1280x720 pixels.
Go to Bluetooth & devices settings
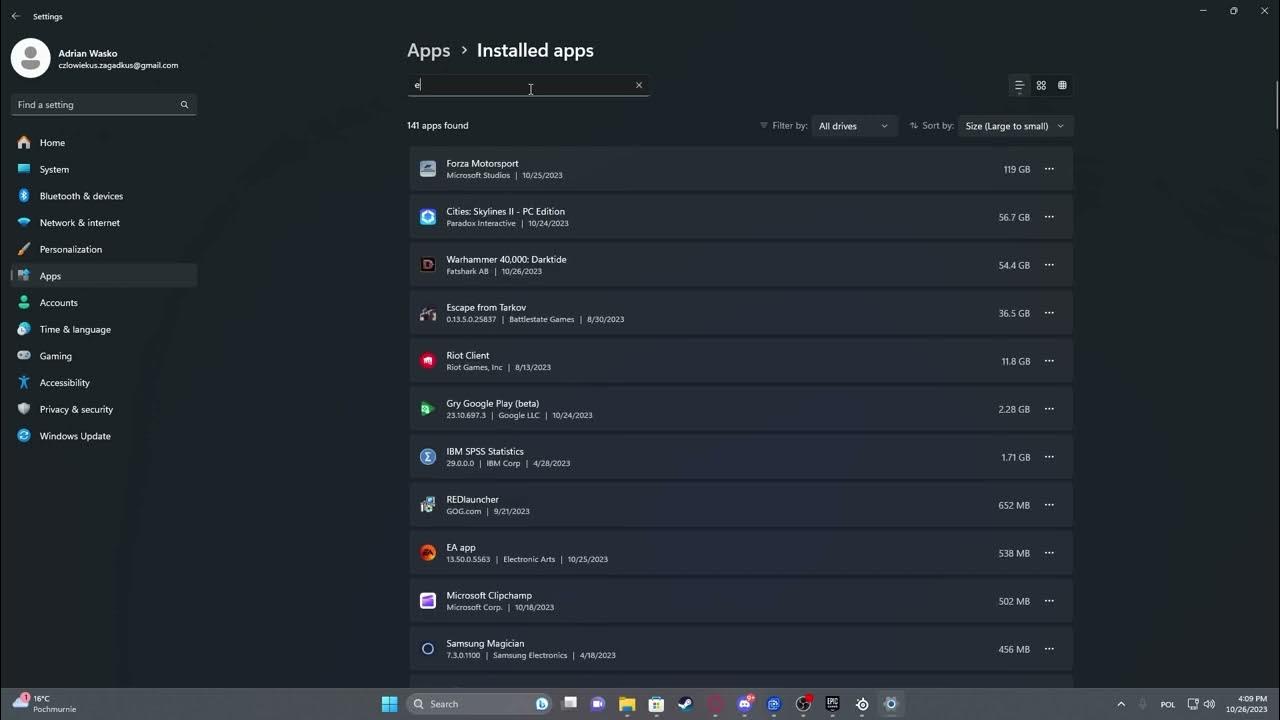104,196
